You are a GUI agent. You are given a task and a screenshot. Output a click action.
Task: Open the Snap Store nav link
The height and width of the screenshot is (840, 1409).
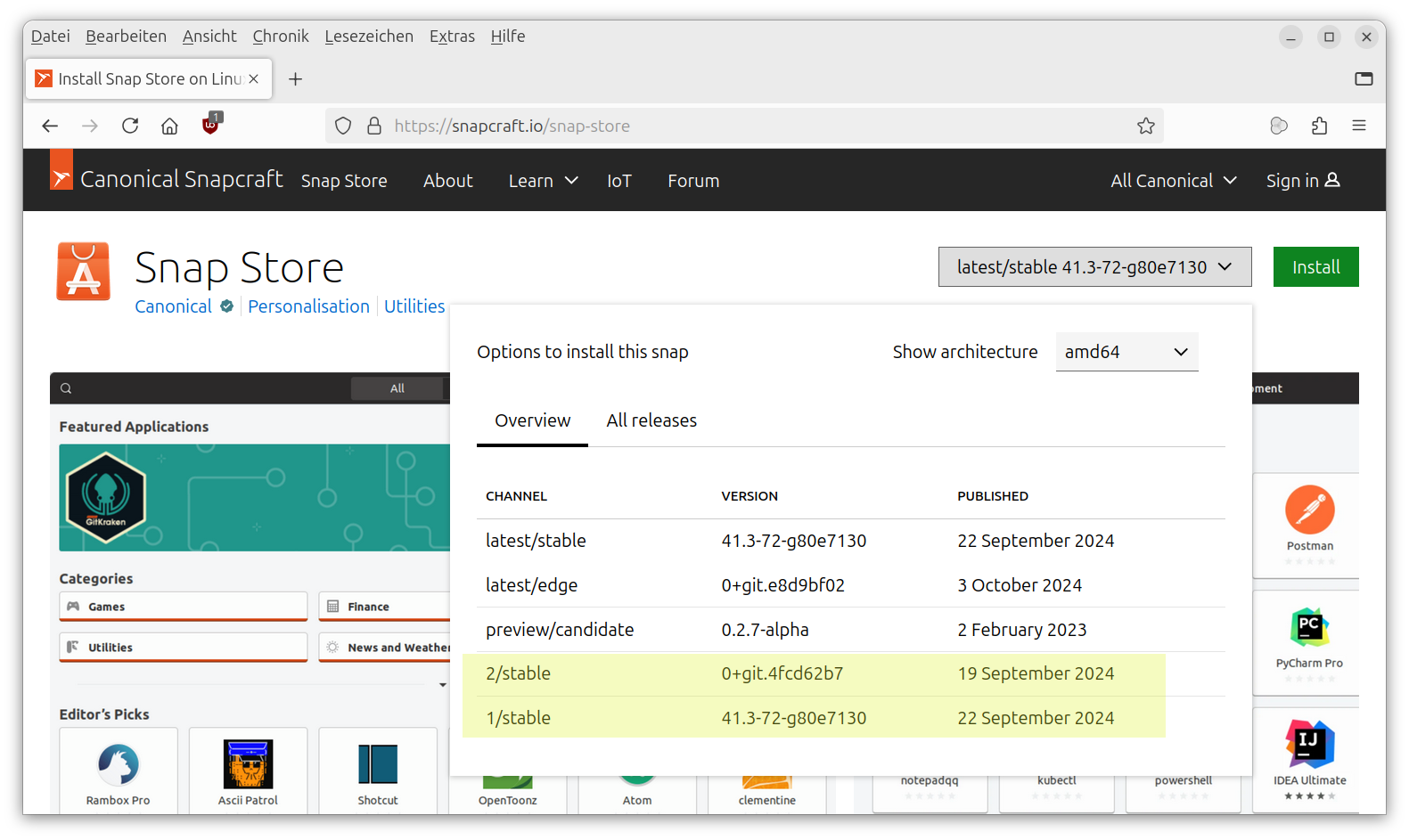344,181
